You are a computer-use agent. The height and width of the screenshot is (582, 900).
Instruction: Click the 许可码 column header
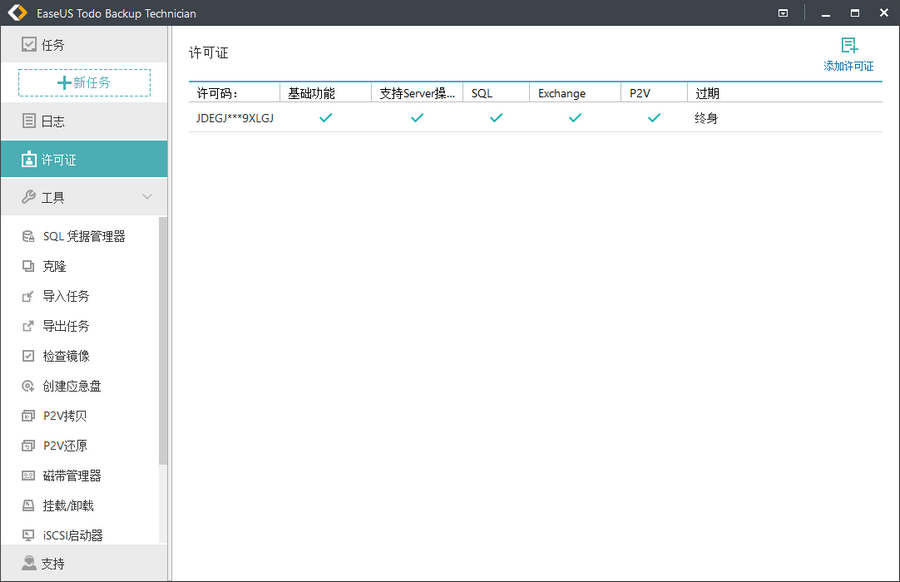(x=234, y=93)
